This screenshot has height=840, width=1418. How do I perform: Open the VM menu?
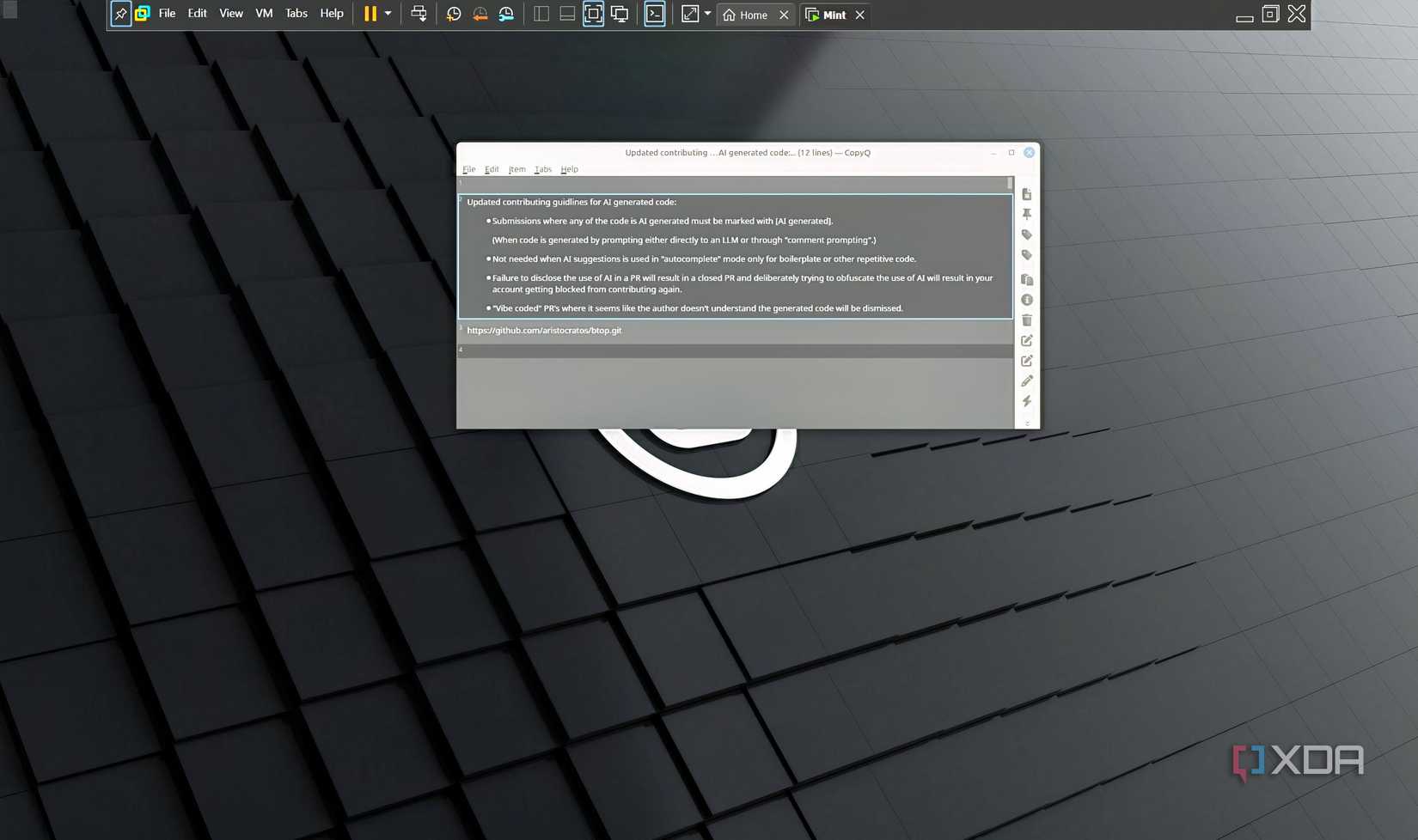point(263,13)
